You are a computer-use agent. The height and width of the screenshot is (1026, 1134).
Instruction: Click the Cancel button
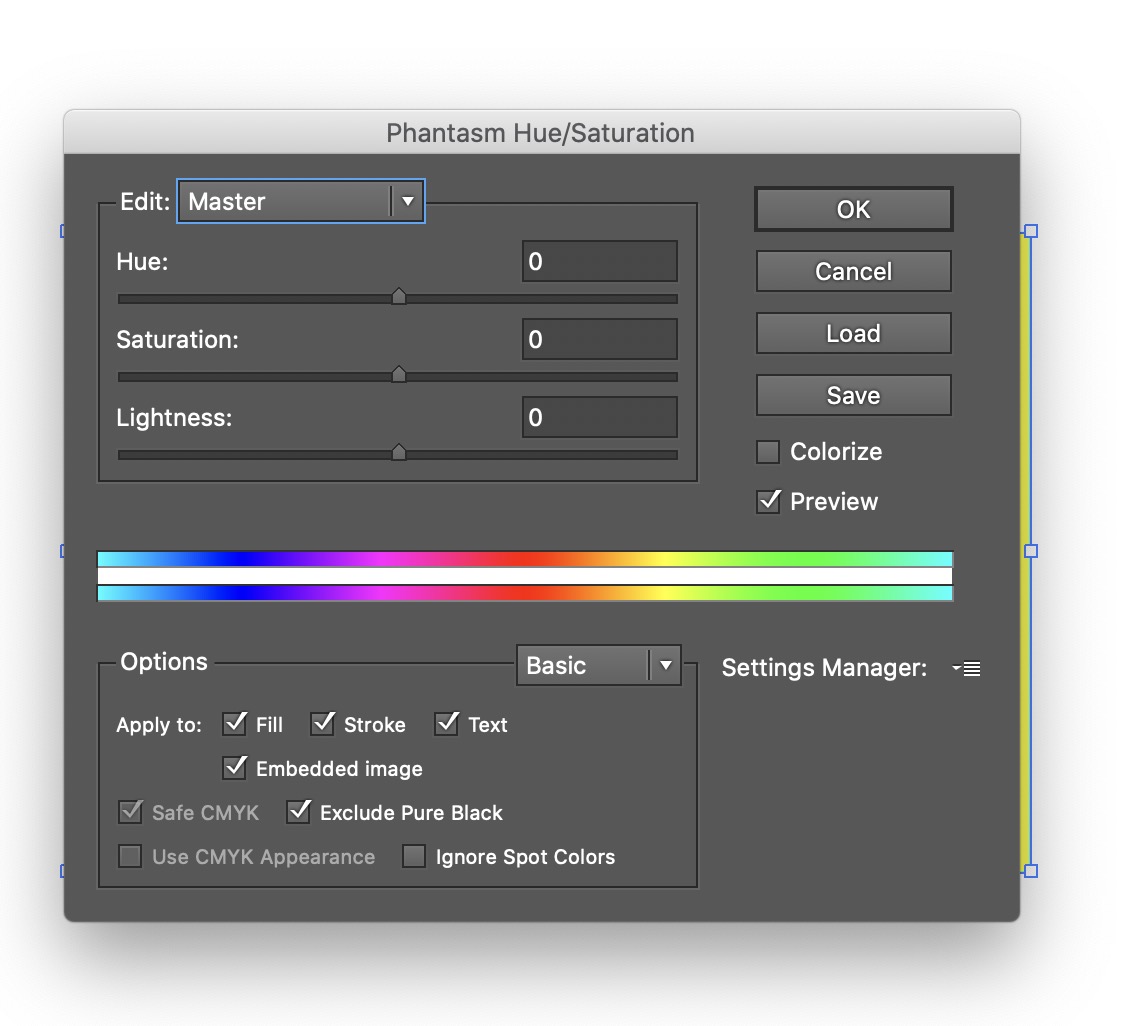[x=853, y=272]
